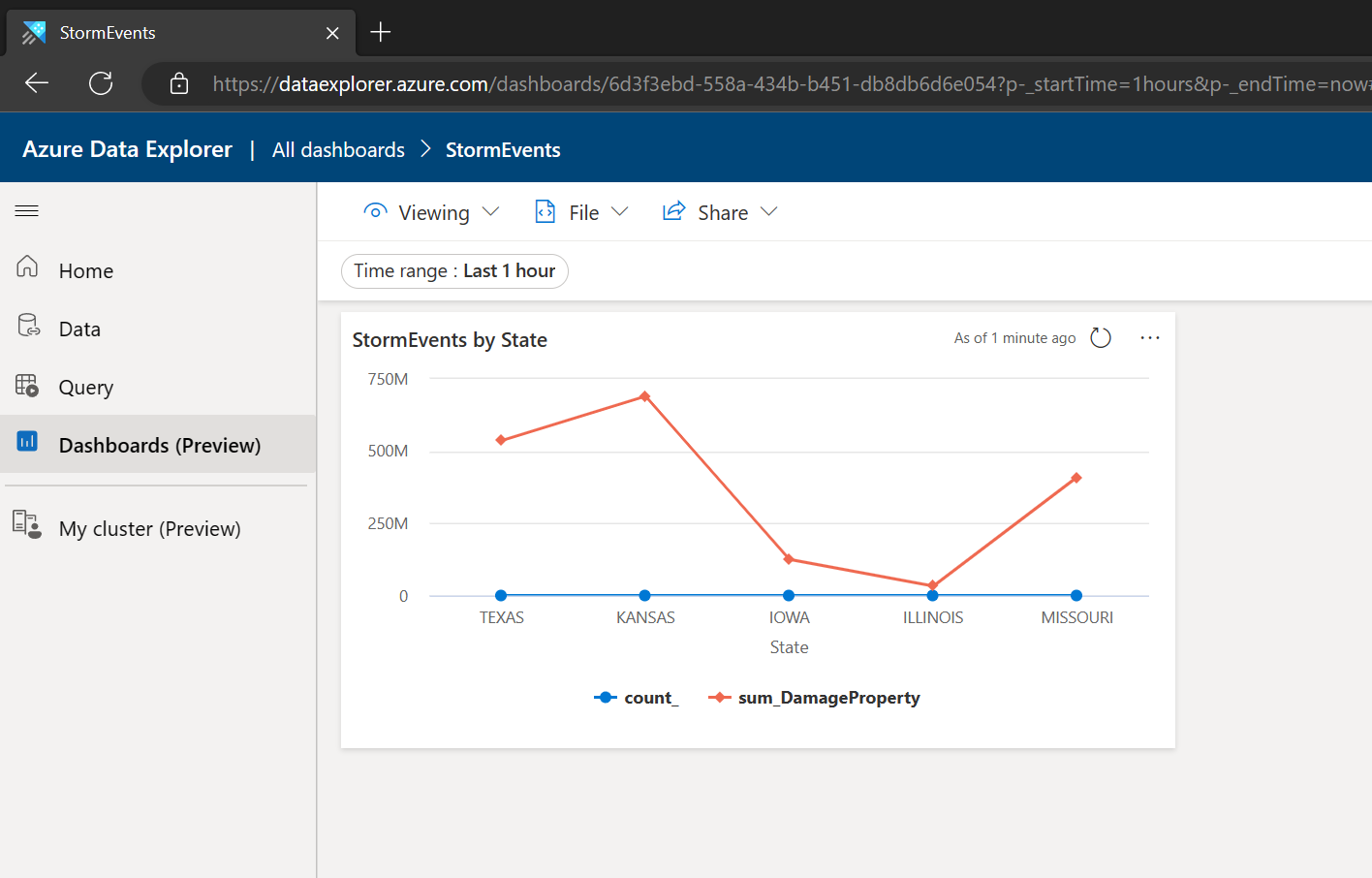Open the Time range Last 1 hour selector
The height and width of the screenshot is (878, 1372).
point(454,271)
